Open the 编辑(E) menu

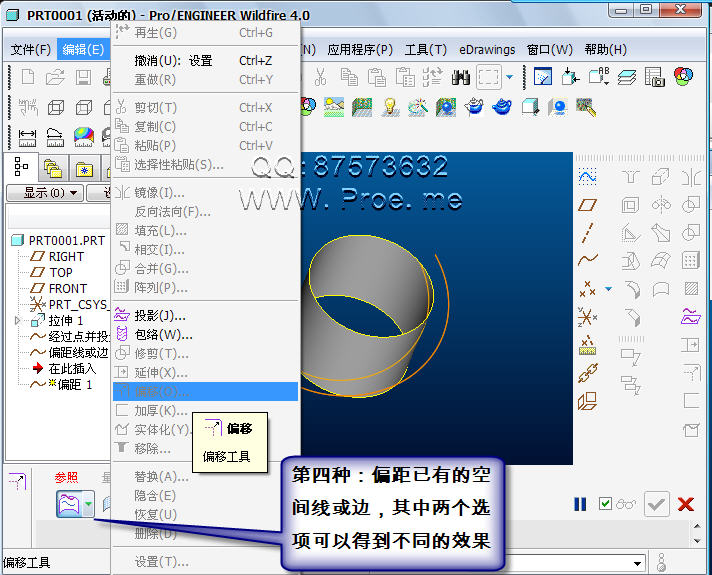coord(83,50)
